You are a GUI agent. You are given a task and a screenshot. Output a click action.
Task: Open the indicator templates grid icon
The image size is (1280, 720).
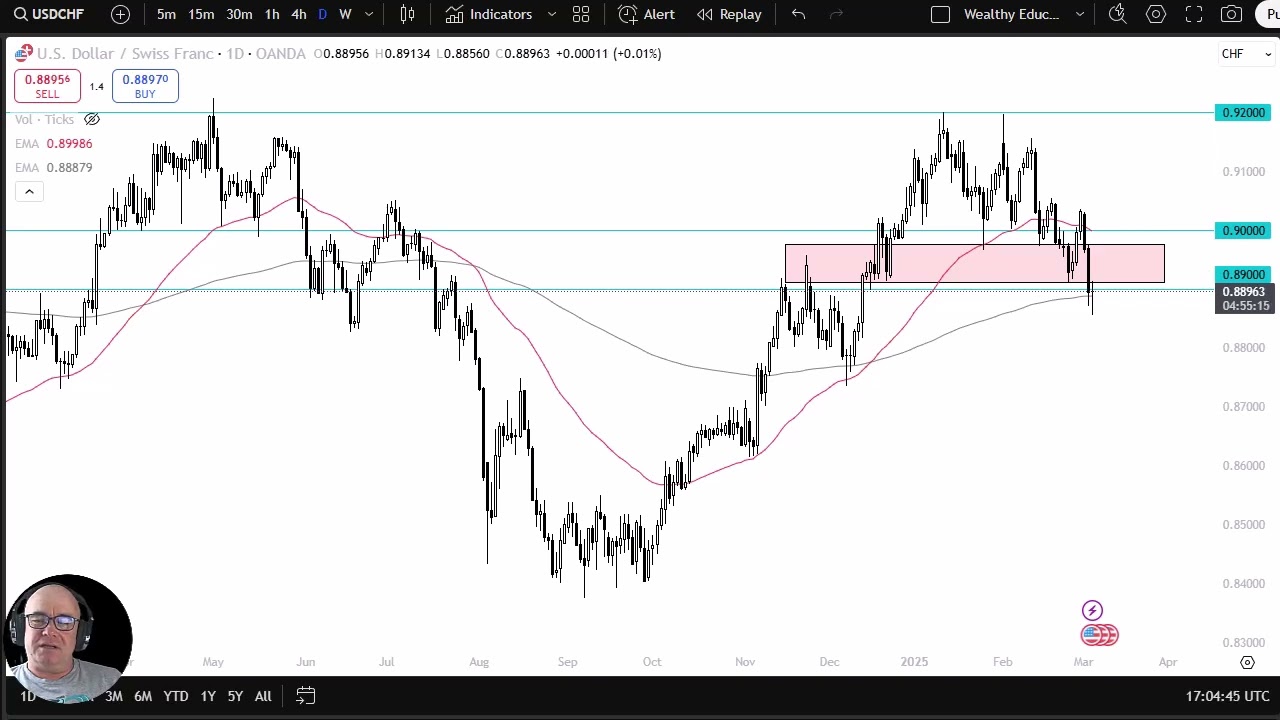coord(581,14)
